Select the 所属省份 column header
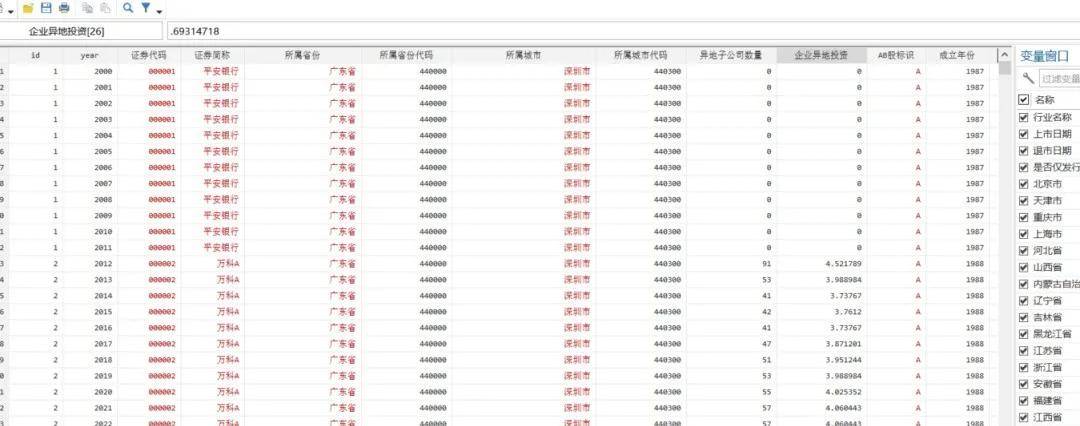 point(302,55)
